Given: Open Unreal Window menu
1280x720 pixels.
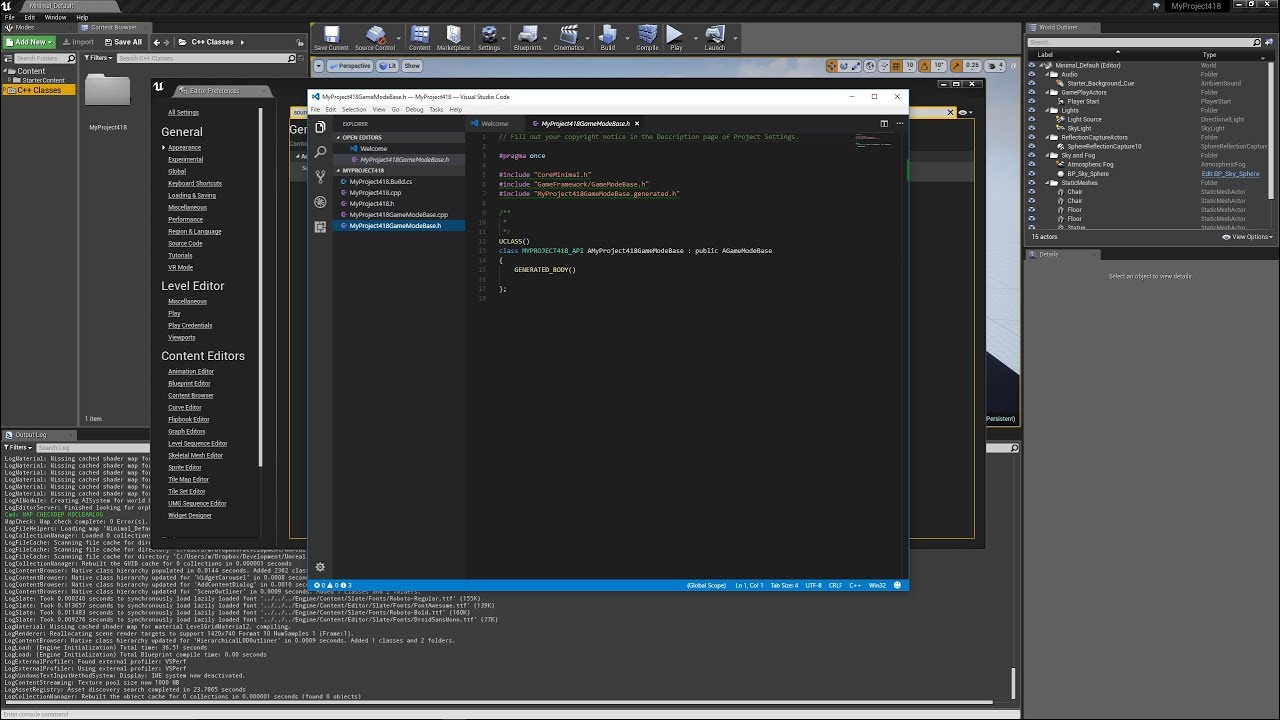Looking at the screenshot, I should [56, 17].
